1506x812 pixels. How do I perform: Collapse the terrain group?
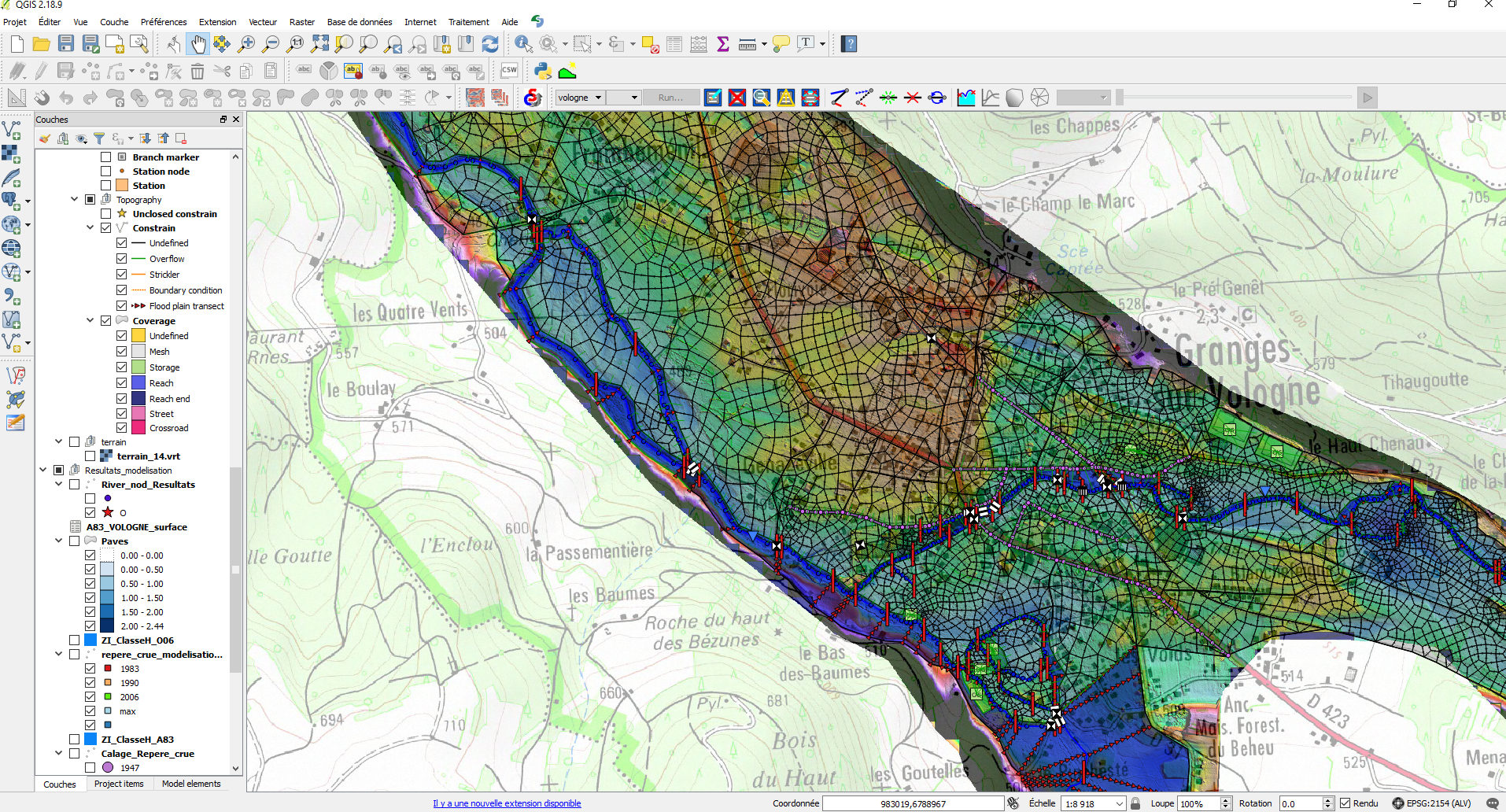[x=58, y=442]
